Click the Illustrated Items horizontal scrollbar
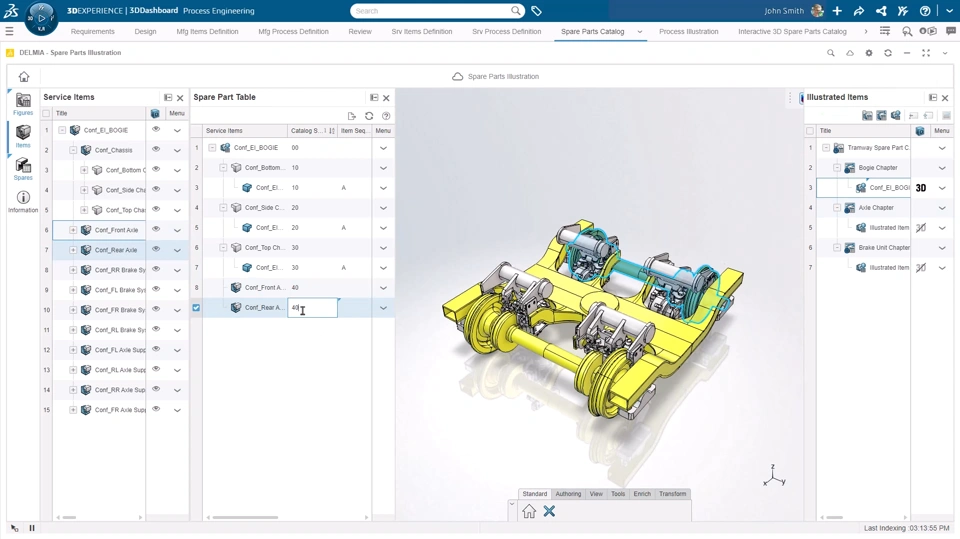960x539 pixels. pyautogui.click(x=835, y=518)
